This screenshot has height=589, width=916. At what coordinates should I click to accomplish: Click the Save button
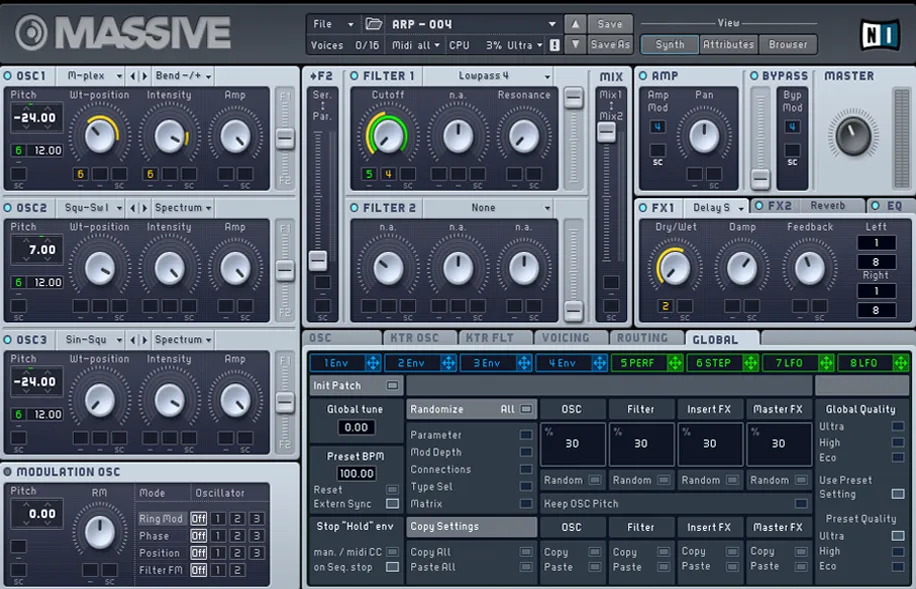(x=610, y=24)
